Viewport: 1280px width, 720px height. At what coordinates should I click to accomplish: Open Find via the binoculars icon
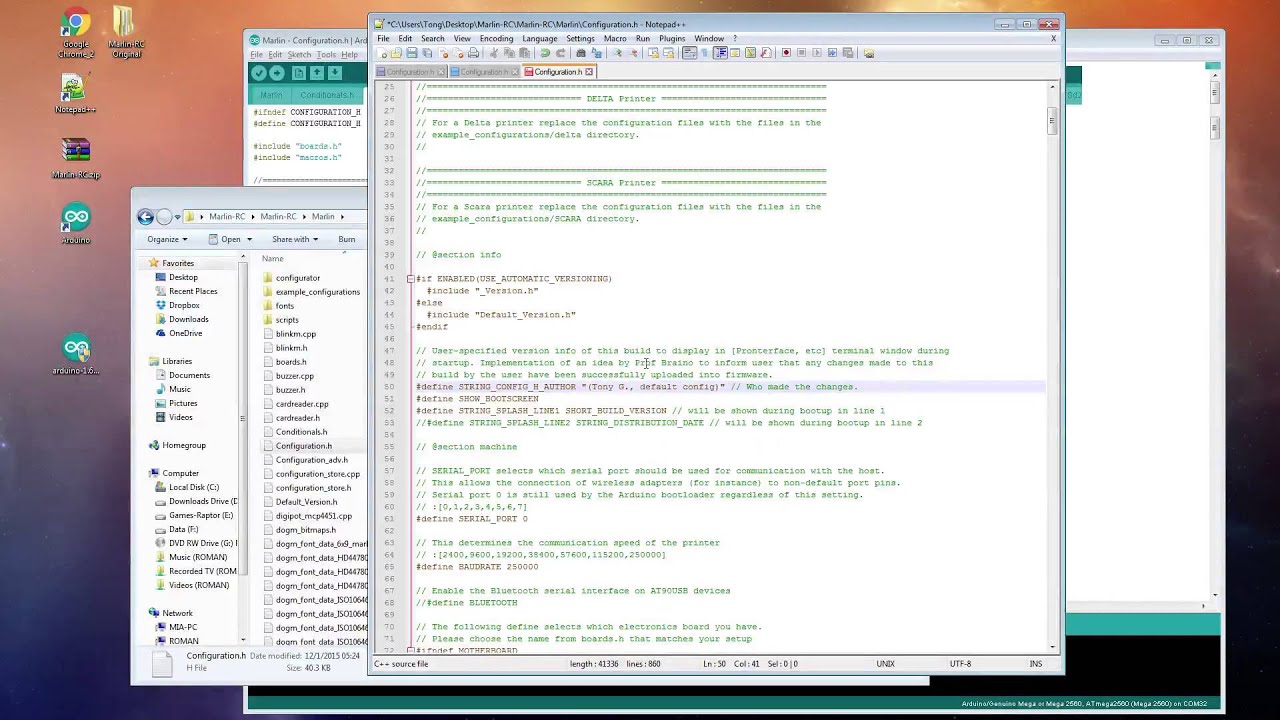pyautogui.click(x=581, y=53)
